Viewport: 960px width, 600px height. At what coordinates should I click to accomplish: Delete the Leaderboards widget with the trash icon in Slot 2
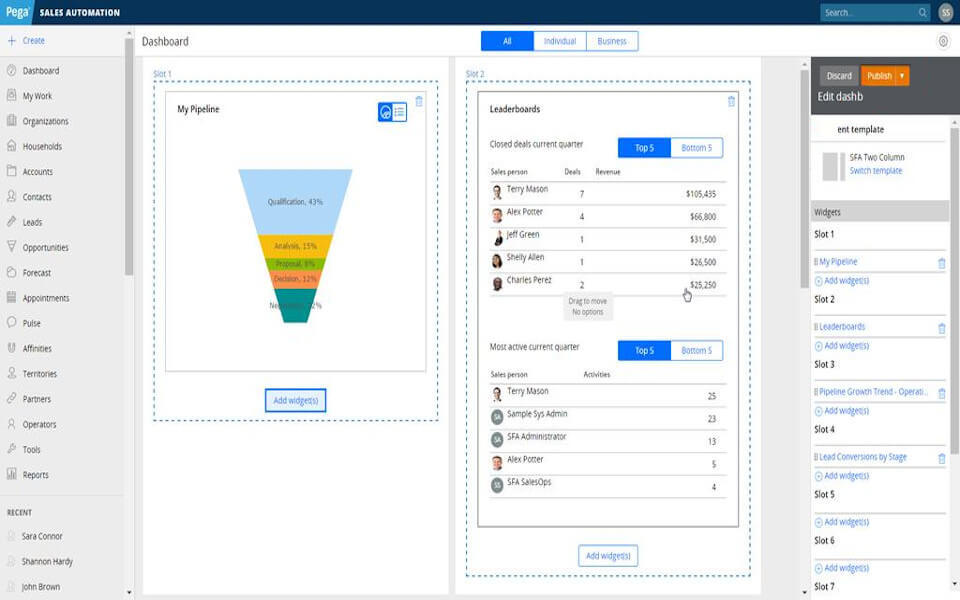point(731,102)
